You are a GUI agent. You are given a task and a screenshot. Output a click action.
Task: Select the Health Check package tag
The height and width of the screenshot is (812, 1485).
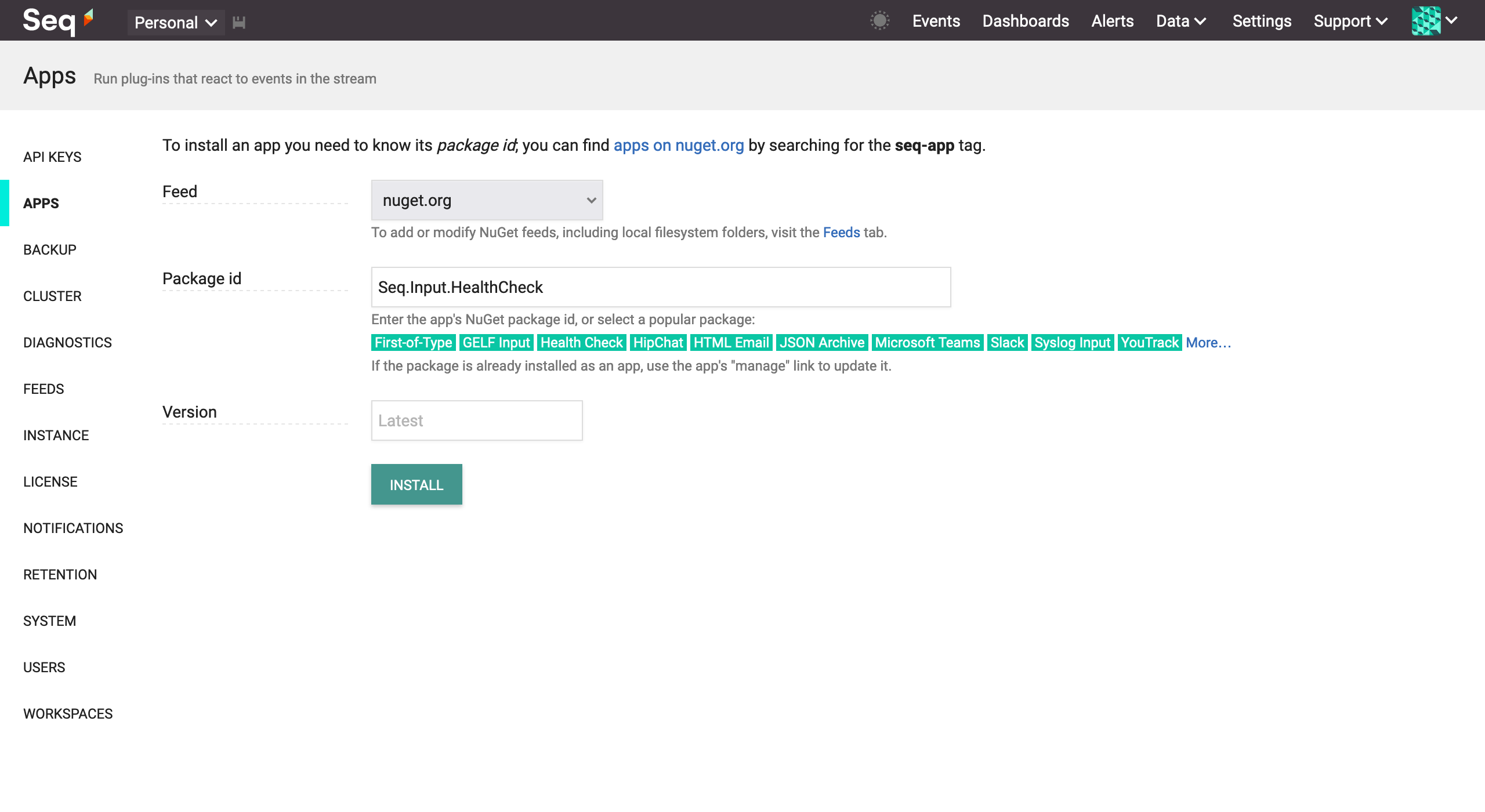click(581, 343)
